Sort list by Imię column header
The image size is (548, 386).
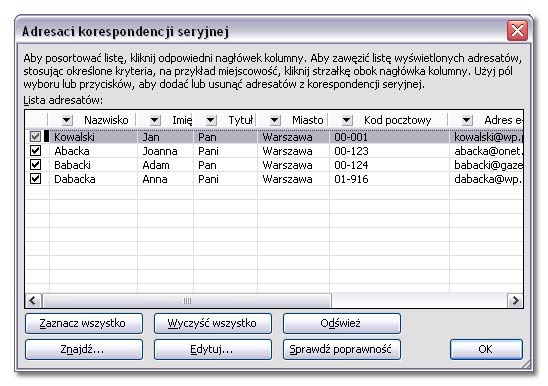[182, 120]
